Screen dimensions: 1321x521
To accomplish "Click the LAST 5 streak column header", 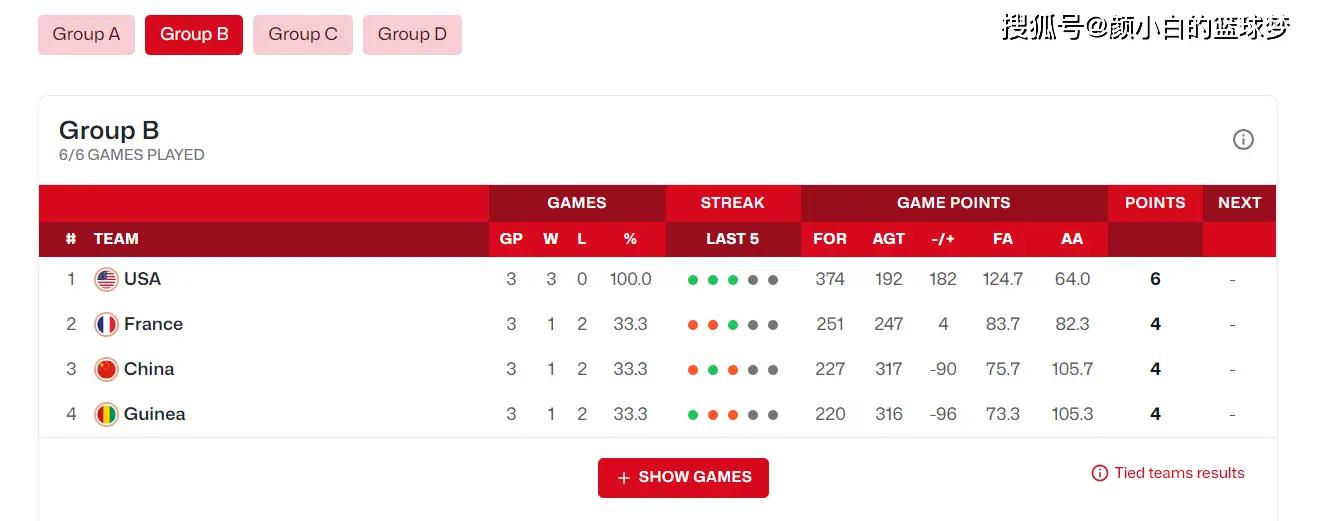I will pos(732,239).
